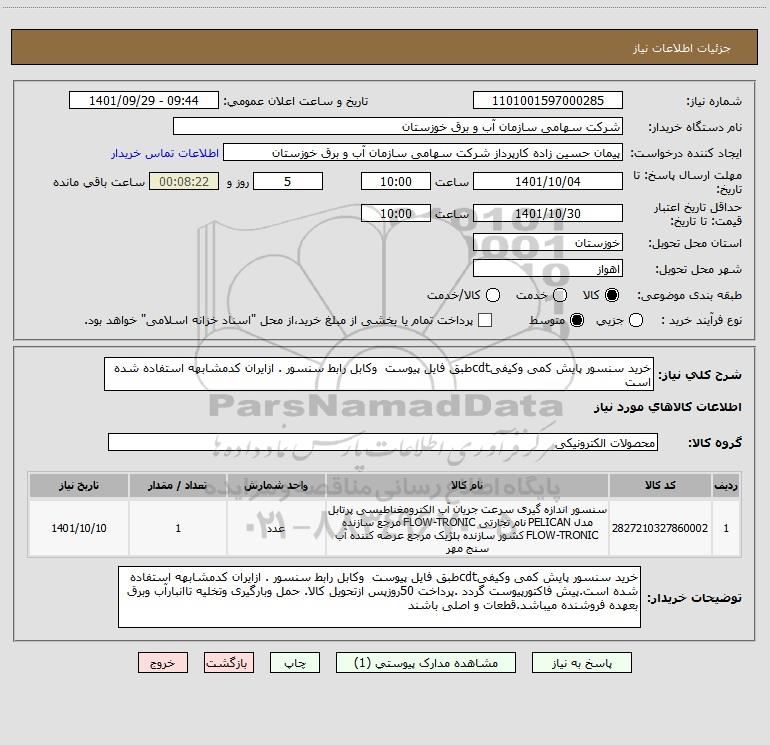Click the توضیحات خریدار text area
This screenshot has width=770, height=745.
point(379,597)
